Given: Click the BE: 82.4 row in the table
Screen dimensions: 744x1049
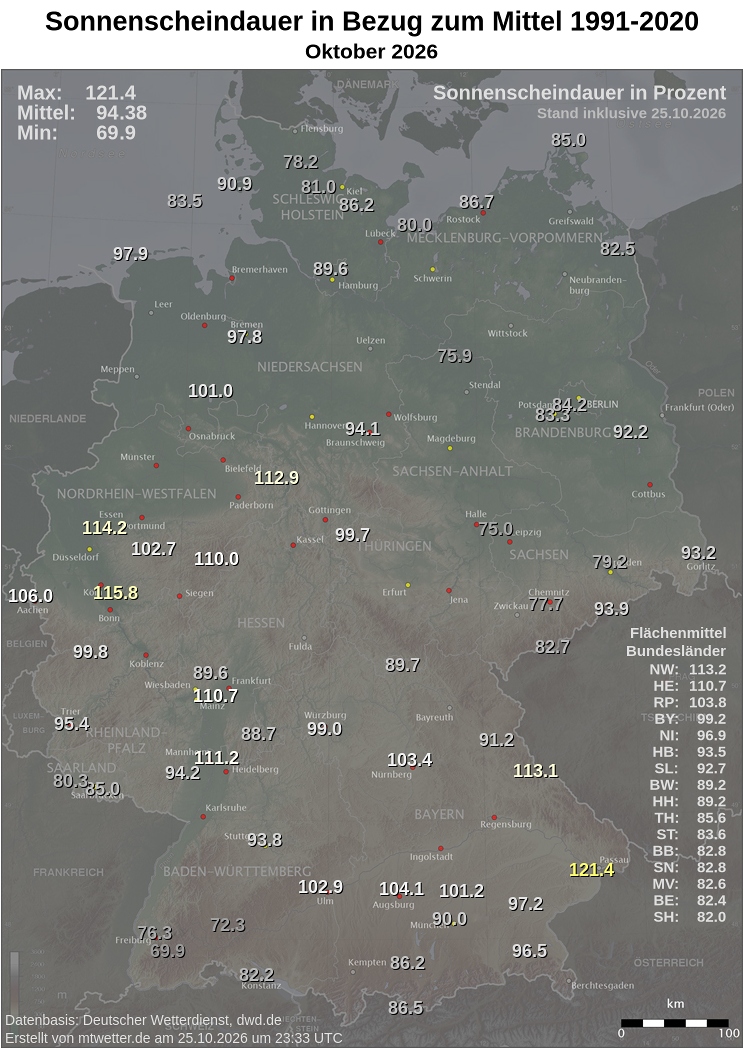Looking at the screenshot, I should pyautogui.click(x=690, y=900).
